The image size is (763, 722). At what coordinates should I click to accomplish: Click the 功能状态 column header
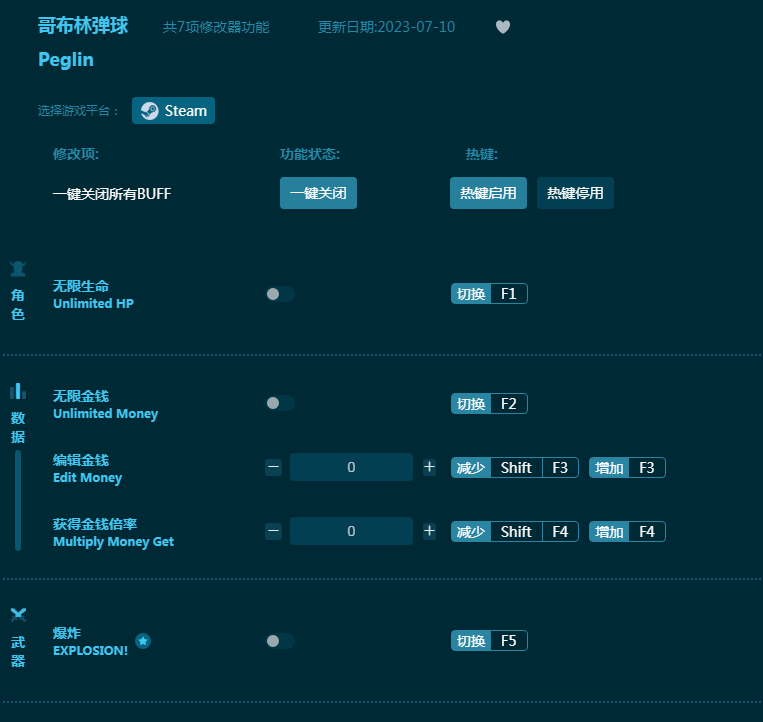[x=310, y=154]
